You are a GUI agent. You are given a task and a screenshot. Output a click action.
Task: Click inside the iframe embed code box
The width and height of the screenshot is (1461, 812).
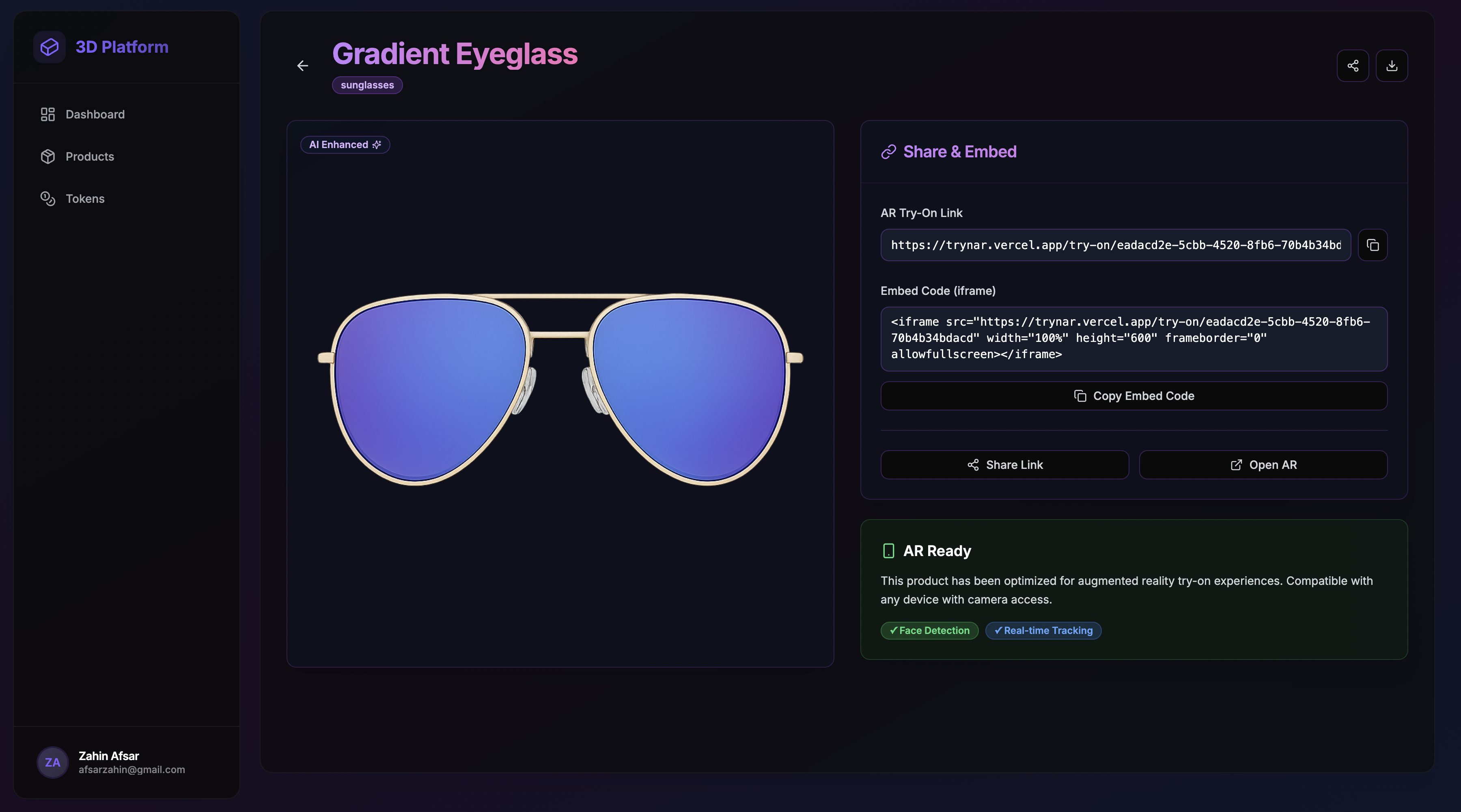pos(1133,338)
